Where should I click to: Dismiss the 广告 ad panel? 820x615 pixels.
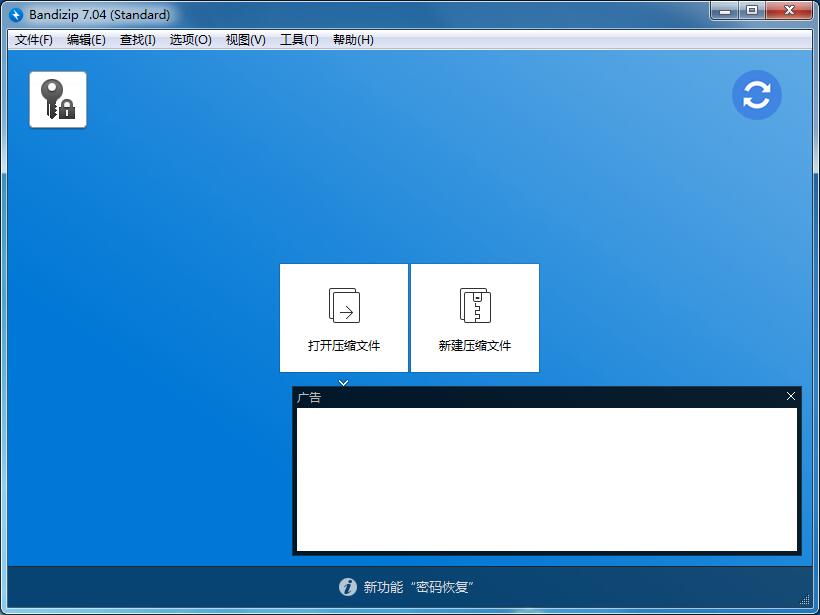click(x=790, y=396)
